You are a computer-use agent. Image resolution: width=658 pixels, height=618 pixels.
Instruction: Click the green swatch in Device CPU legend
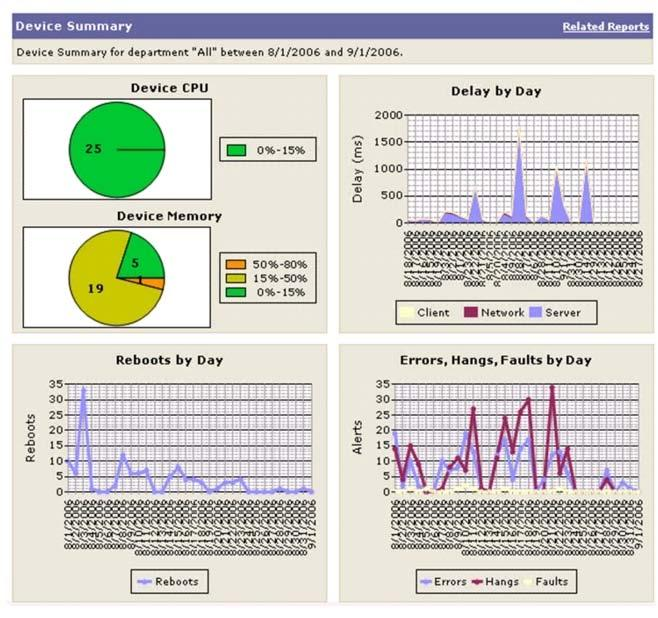[x=237, y=151]
